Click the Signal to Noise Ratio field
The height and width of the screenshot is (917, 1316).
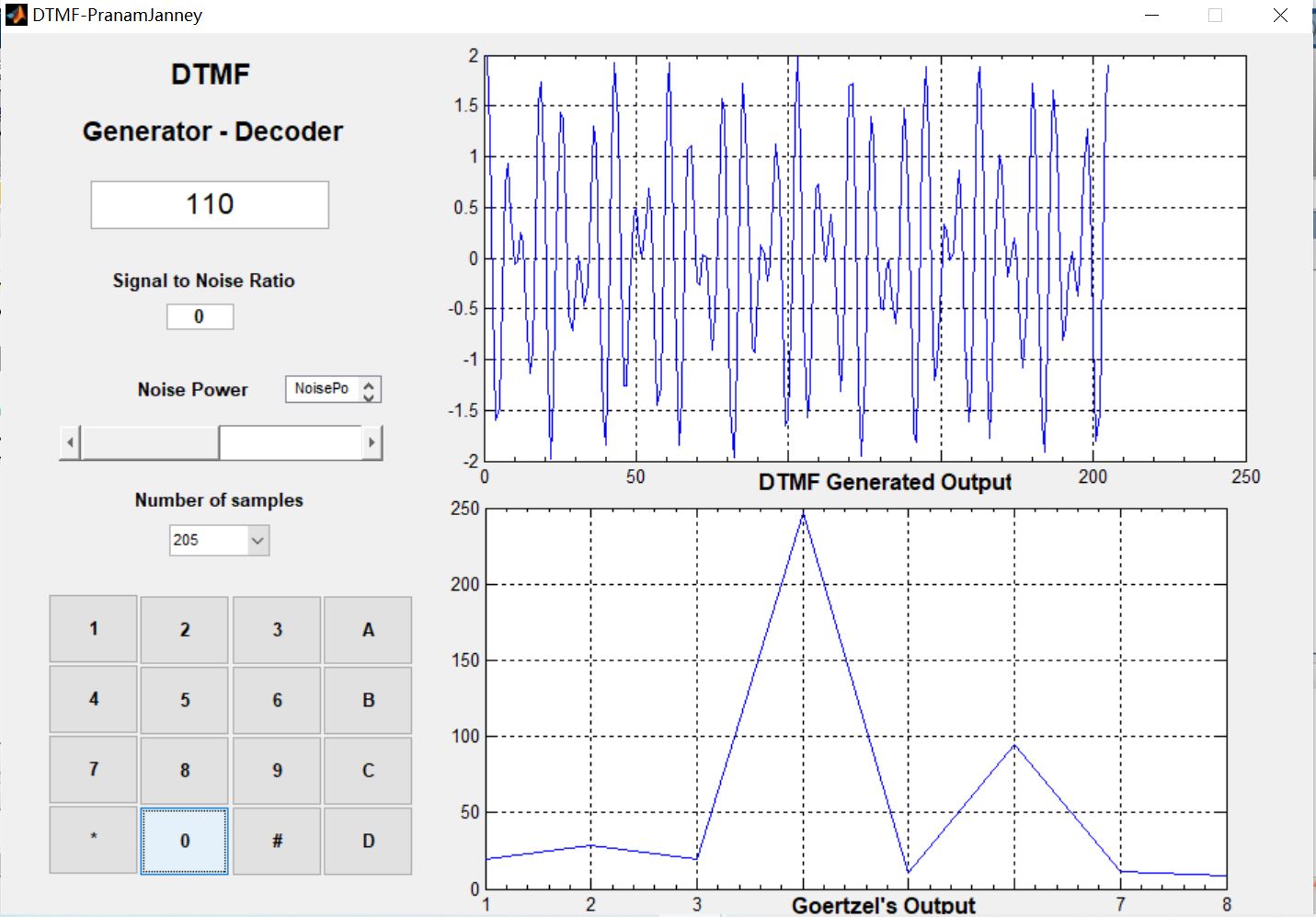click(x=200, y=316)
